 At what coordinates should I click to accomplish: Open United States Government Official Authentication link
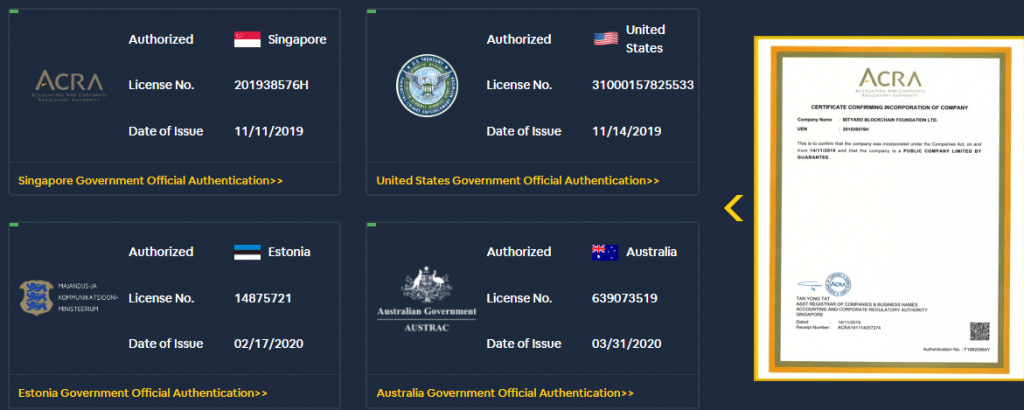click(518, 180)
